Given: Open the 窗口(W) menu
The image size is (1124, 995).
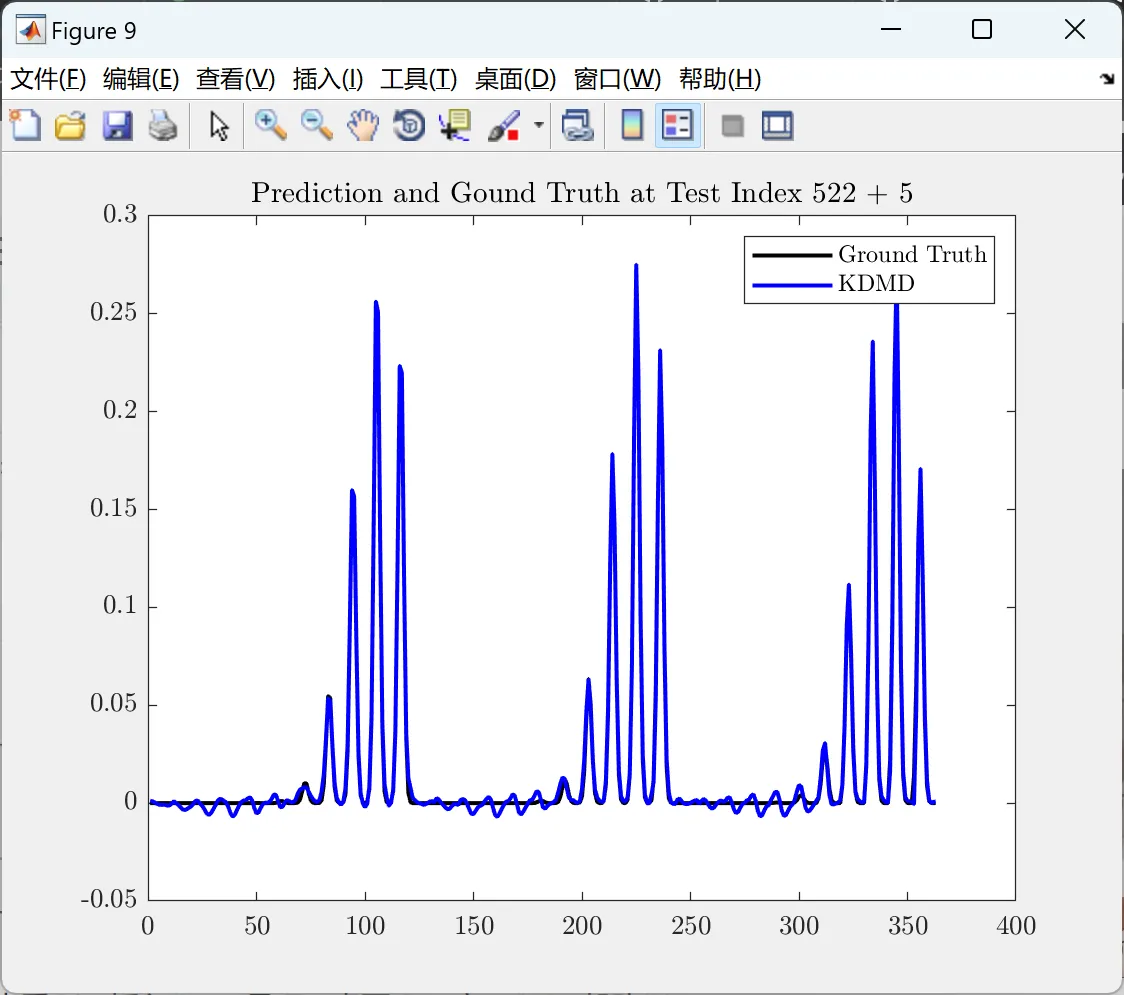Looking at the screenshot, I should 617,79.
